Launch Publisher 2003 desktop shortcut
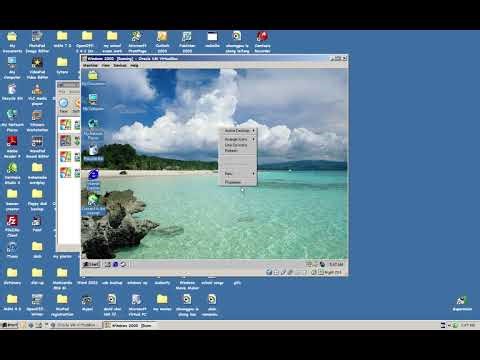 [x=187, y=42]
